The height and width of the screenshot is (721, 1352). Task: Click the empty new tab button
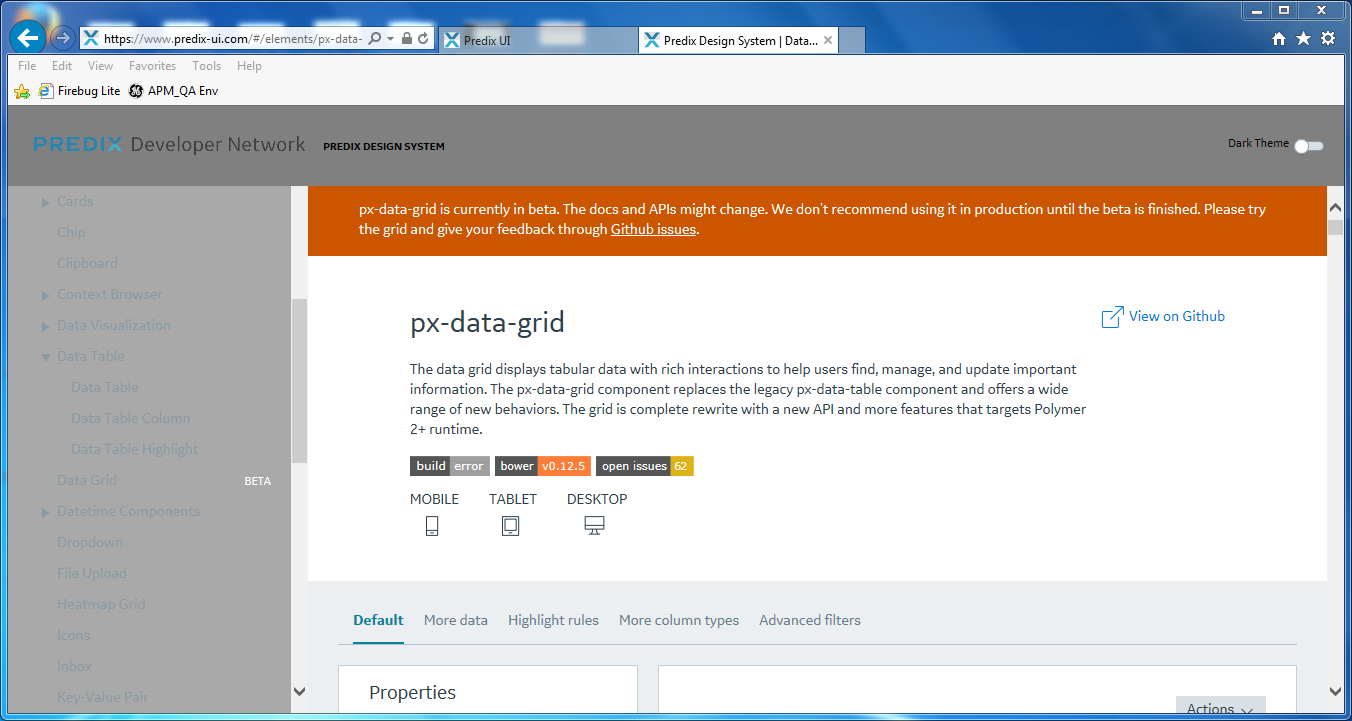coord(851,41)
